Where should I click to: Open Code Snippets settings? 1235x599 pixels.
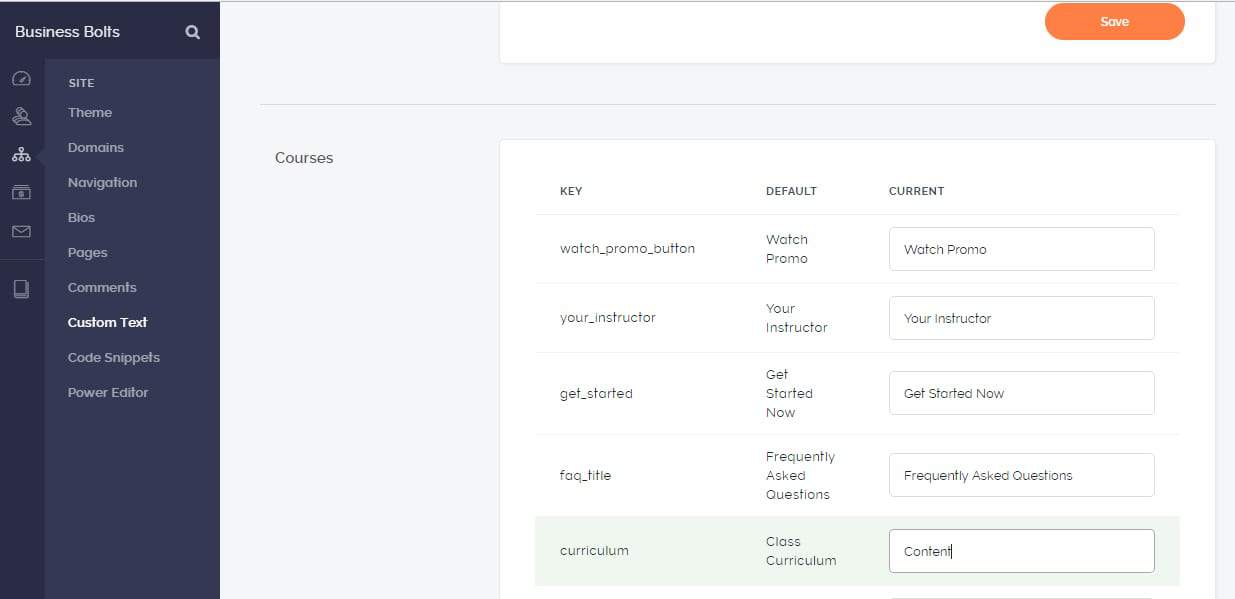click(x=114, y=358)
